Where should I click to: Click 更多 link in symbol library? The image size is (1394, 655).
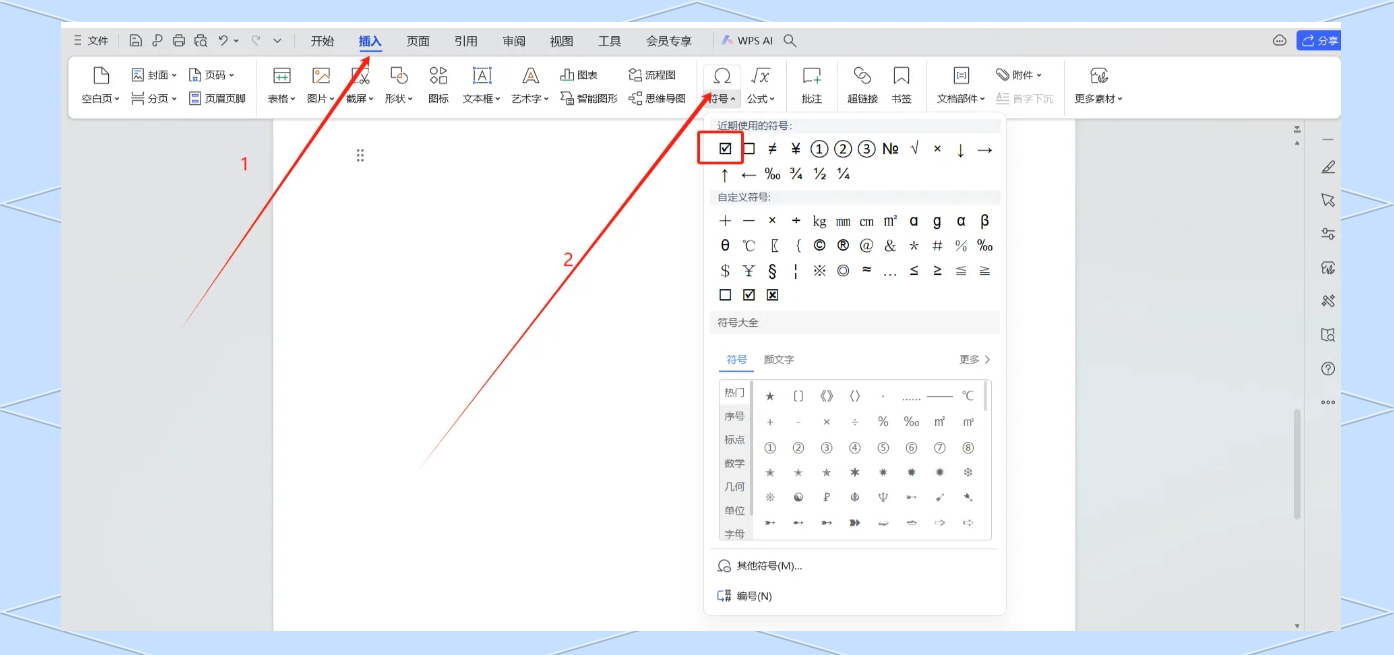click(975, 359)
